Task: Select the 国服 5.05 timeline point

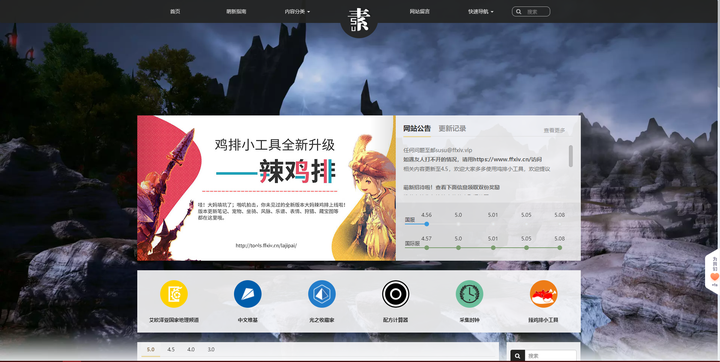Action: tap(526, 224)
